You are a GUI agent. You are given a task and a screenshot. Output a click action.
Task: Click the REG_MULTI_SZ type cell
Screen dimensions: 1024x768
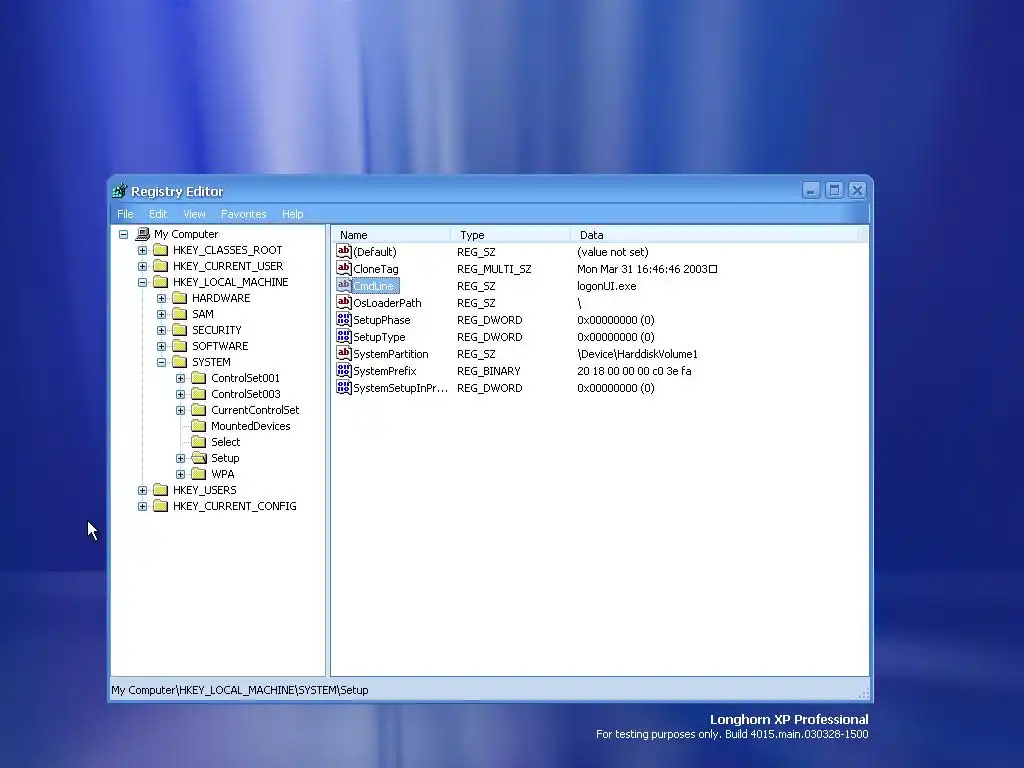(494, 269)
